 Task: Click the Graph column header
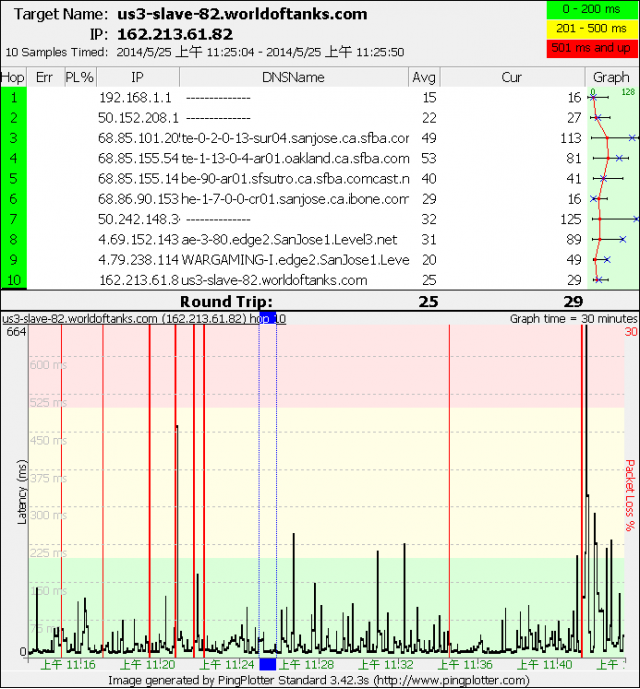611,77
